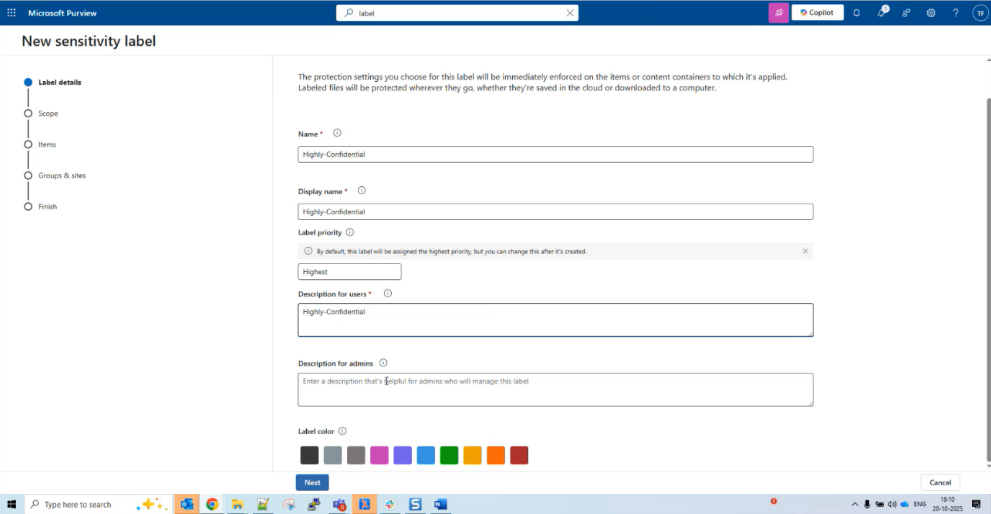Dismiss the label priority info banner
The width and height of the screenshot is (991, 514).
[805, 251]
